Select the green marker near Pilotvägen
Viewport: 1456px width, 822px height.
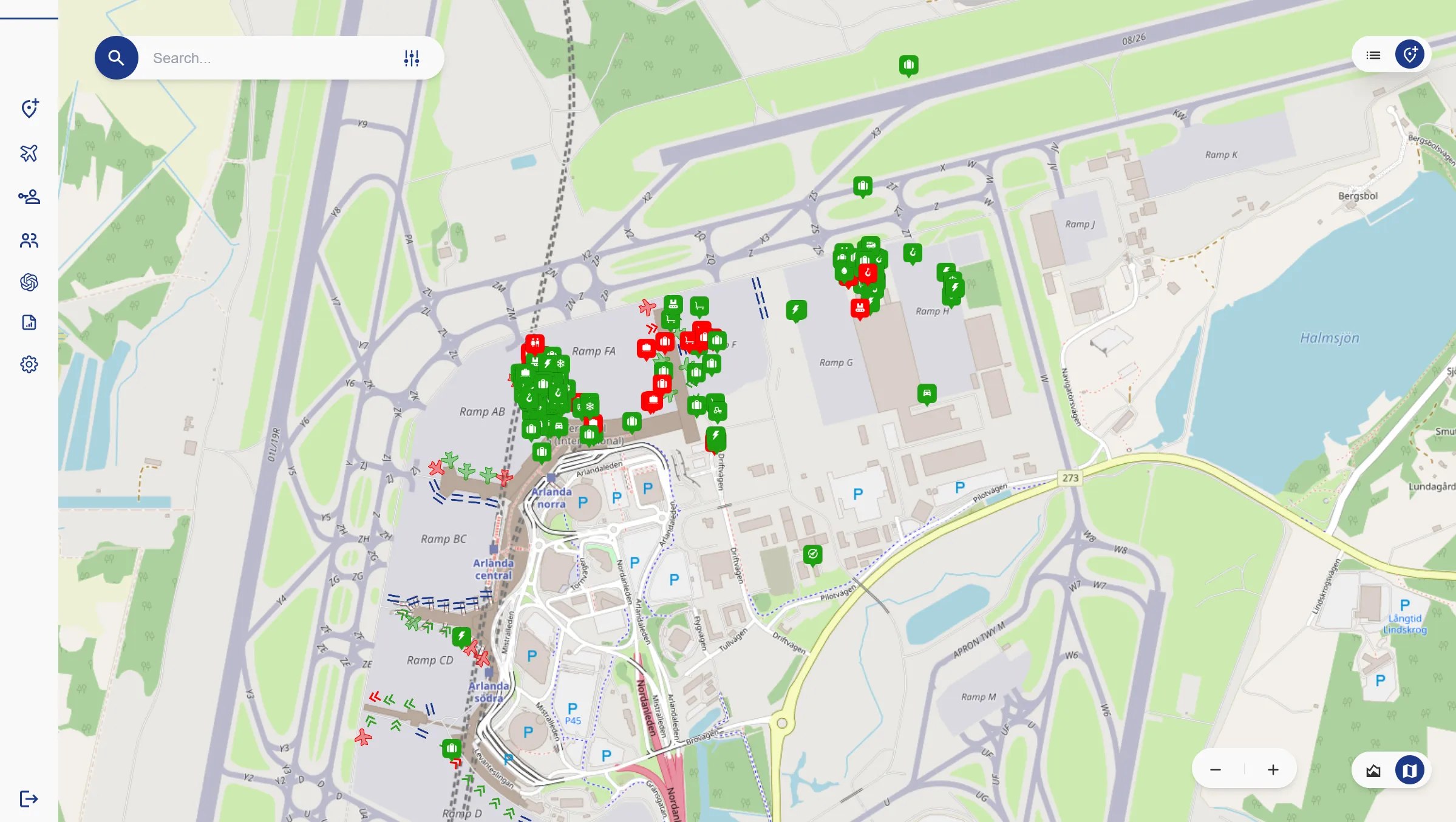(x=812, y=554)
